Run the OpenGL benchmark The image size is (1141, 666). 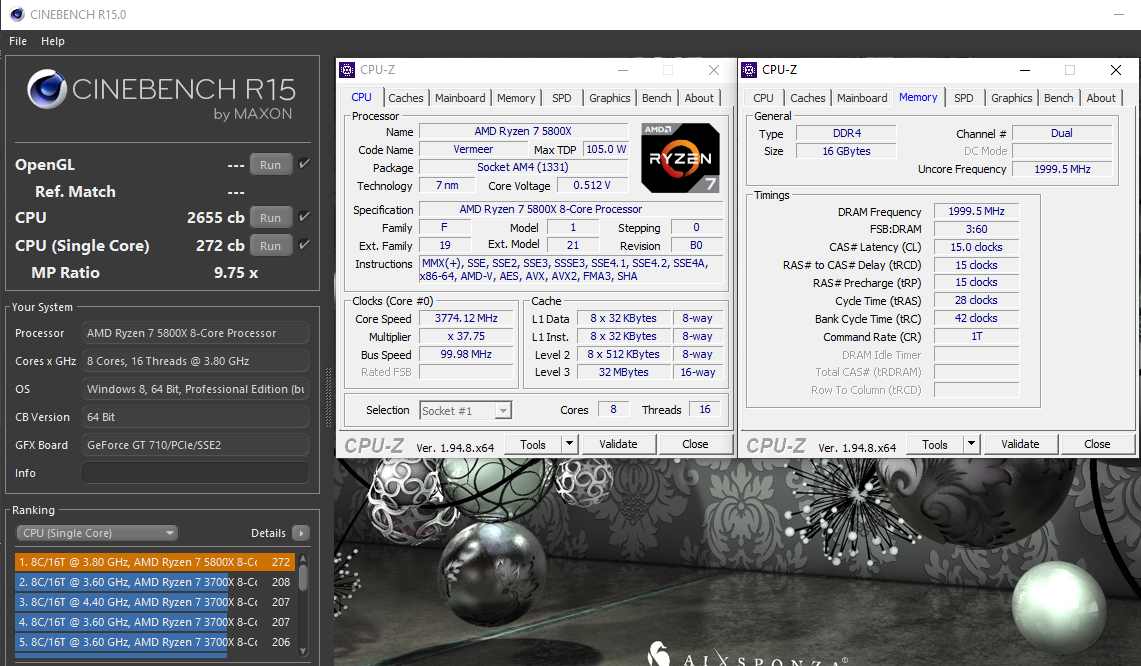click(271, 164)
